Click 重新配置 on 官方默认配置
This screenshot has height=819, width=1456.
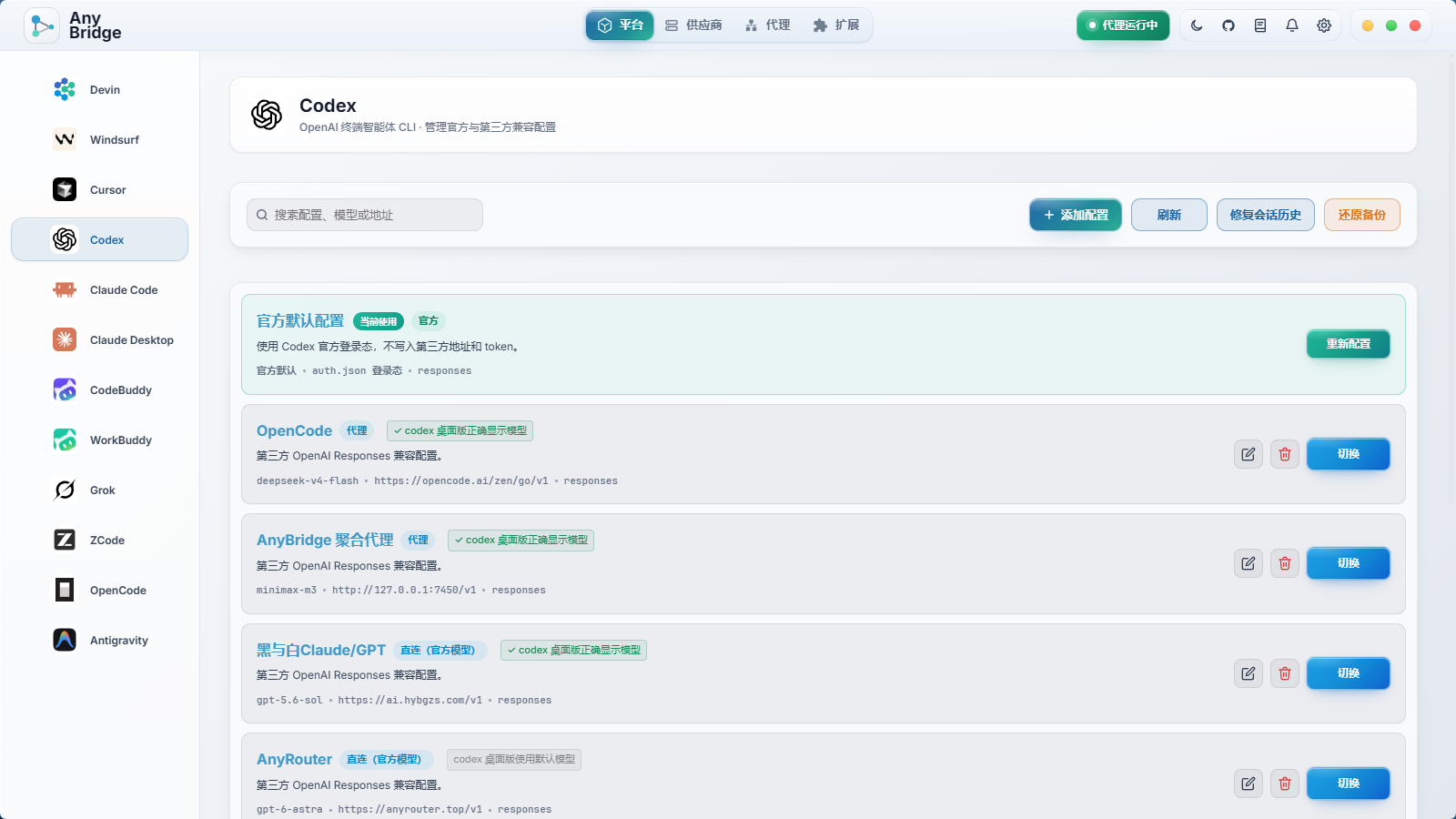coord(1349,344)
